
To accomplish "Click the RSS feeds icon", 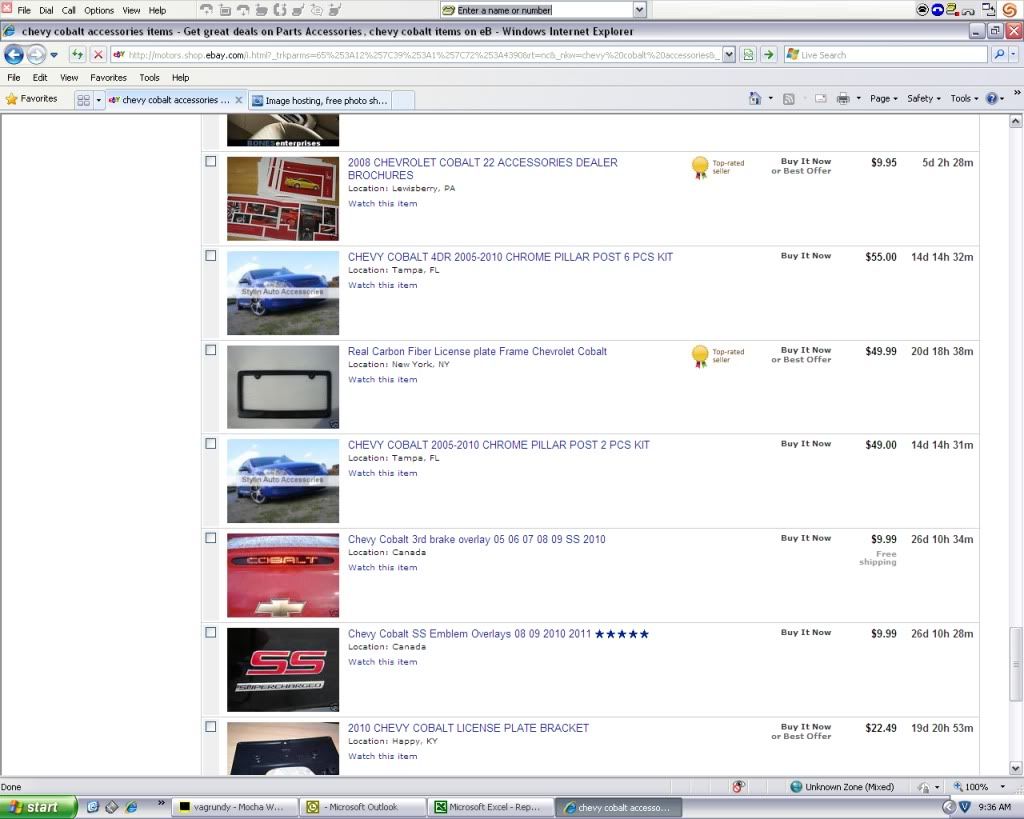I will coord(788,99).
